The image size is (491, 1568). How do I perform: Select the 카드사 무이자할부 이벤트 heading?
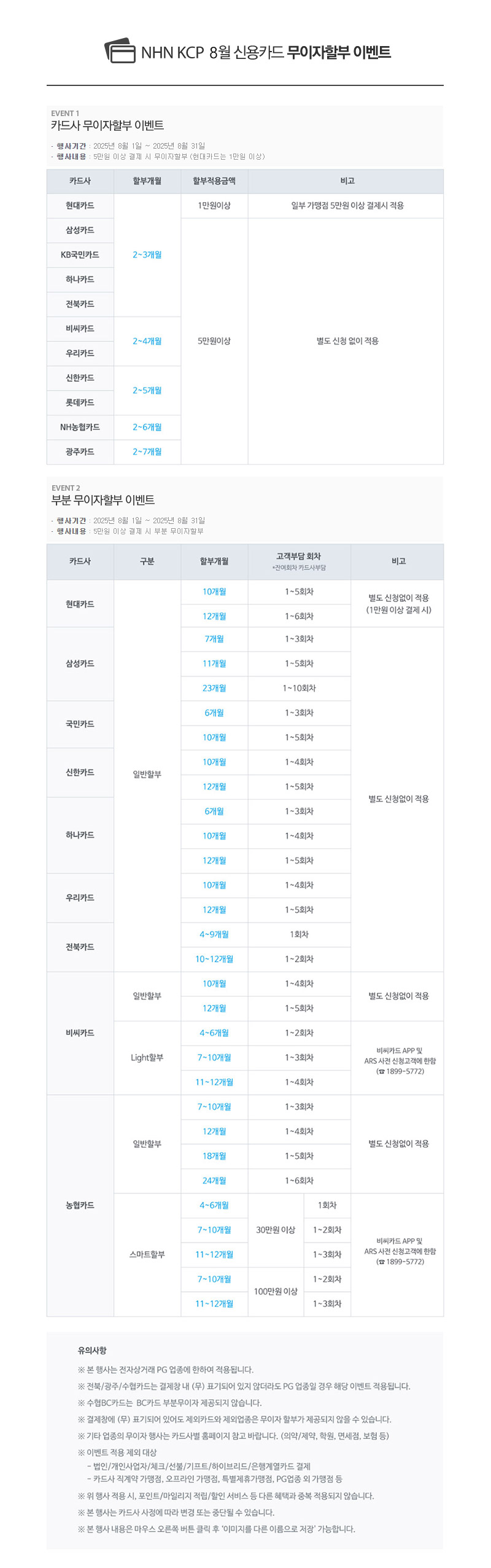(107, 125)
